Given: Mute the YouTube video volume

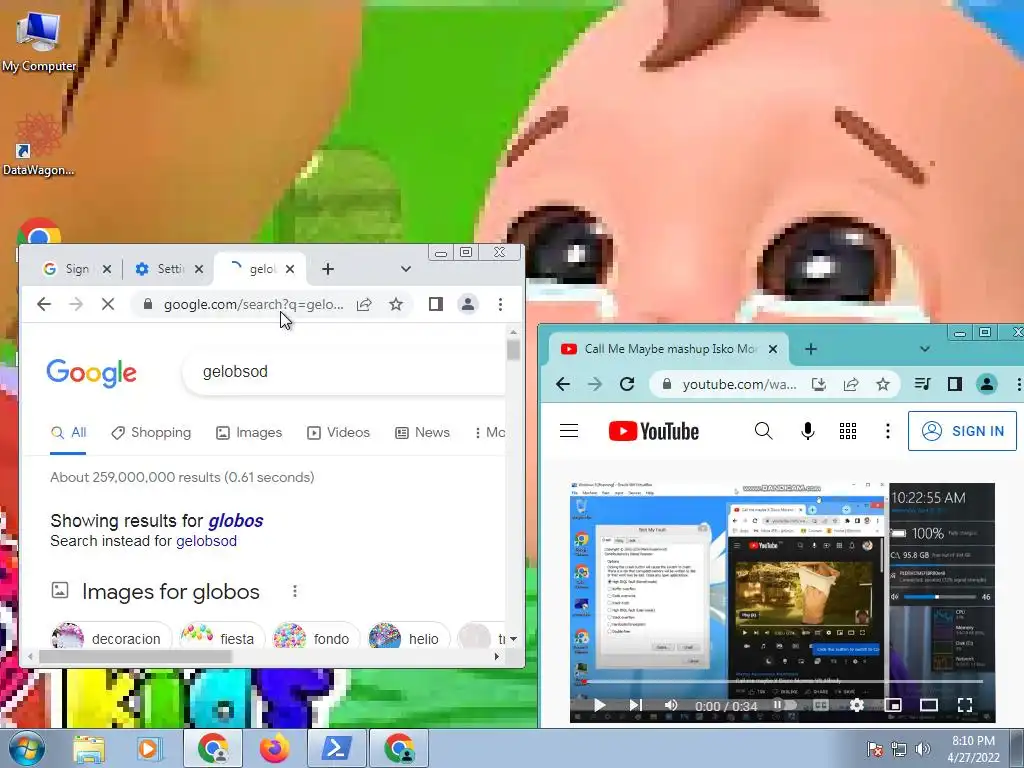Looking at the screenshot, I should coord(671,705).
